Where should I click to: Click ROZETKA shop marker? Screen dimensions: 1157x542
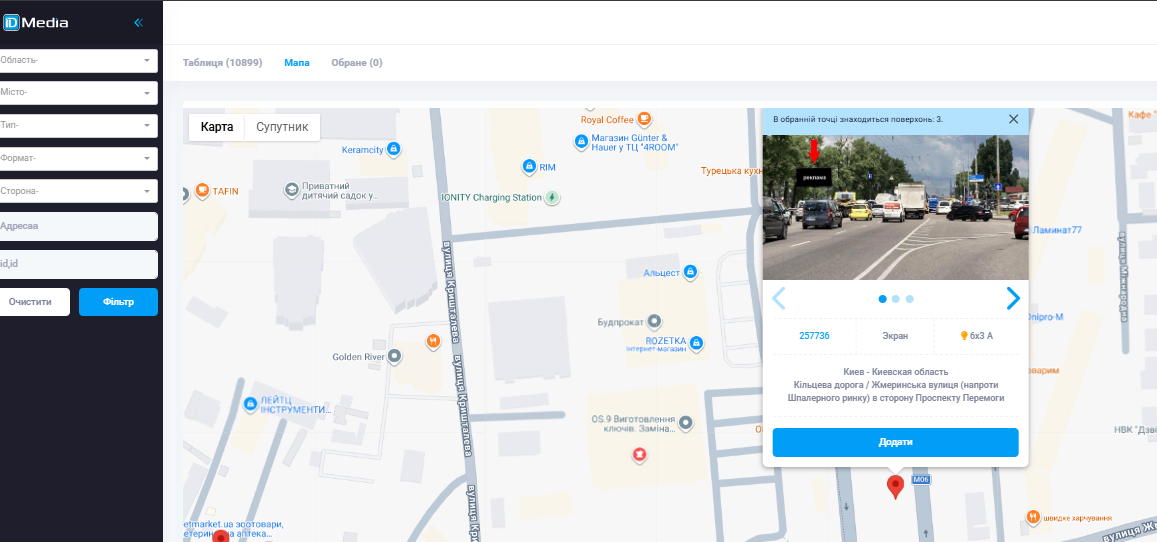click(696, 343)
